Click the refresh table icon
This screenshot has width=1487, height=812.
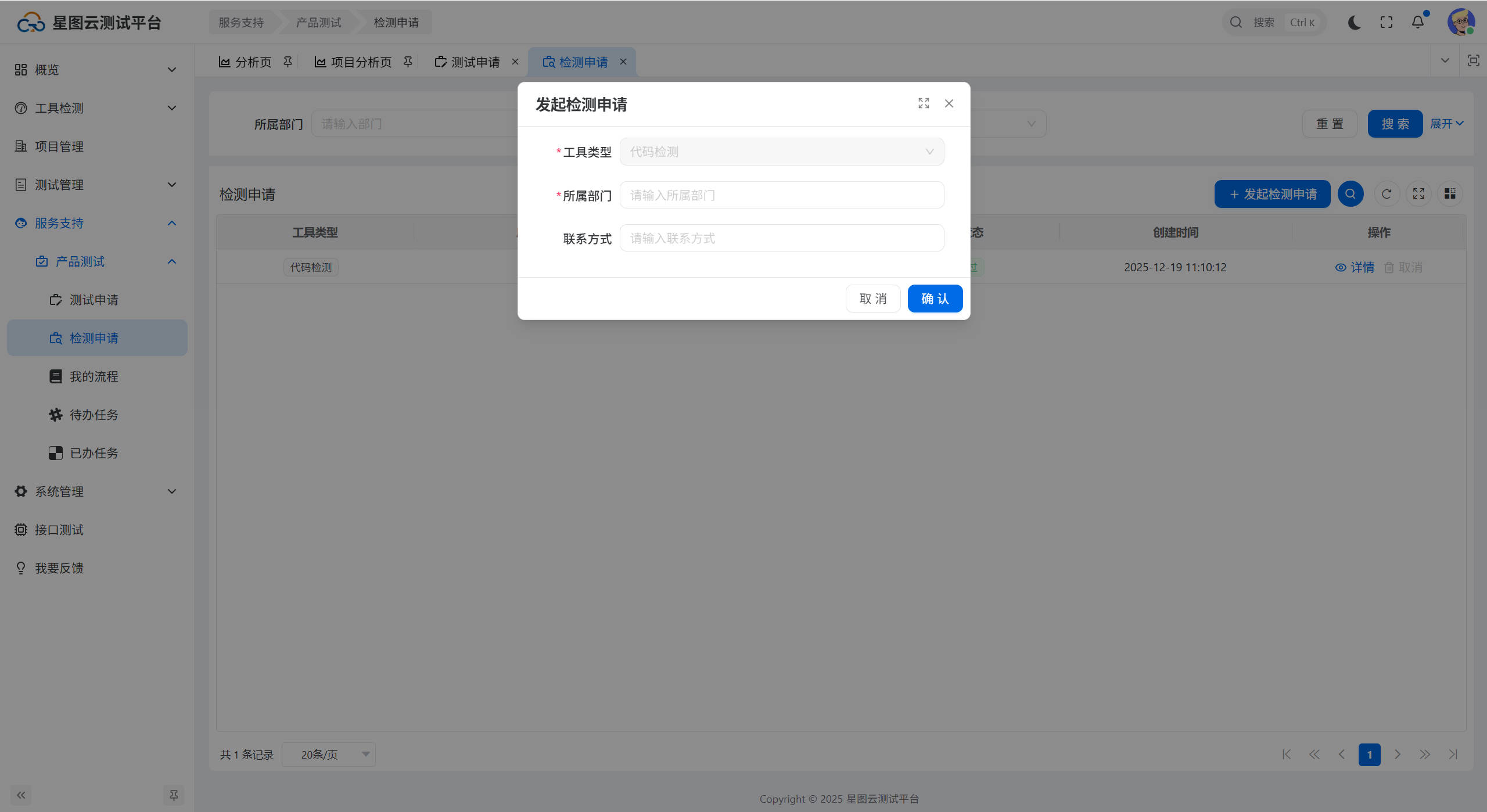coord(1387,194)
